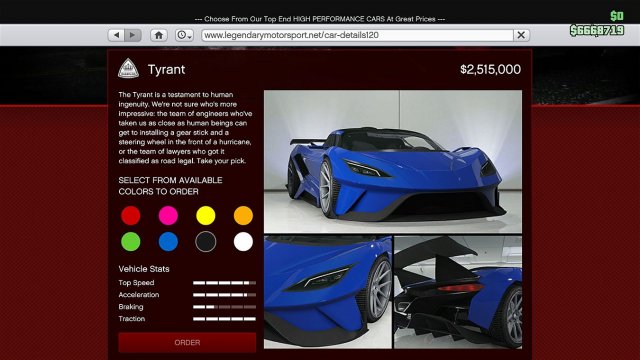Click the legendarymotorsport.net address bar

357,35
